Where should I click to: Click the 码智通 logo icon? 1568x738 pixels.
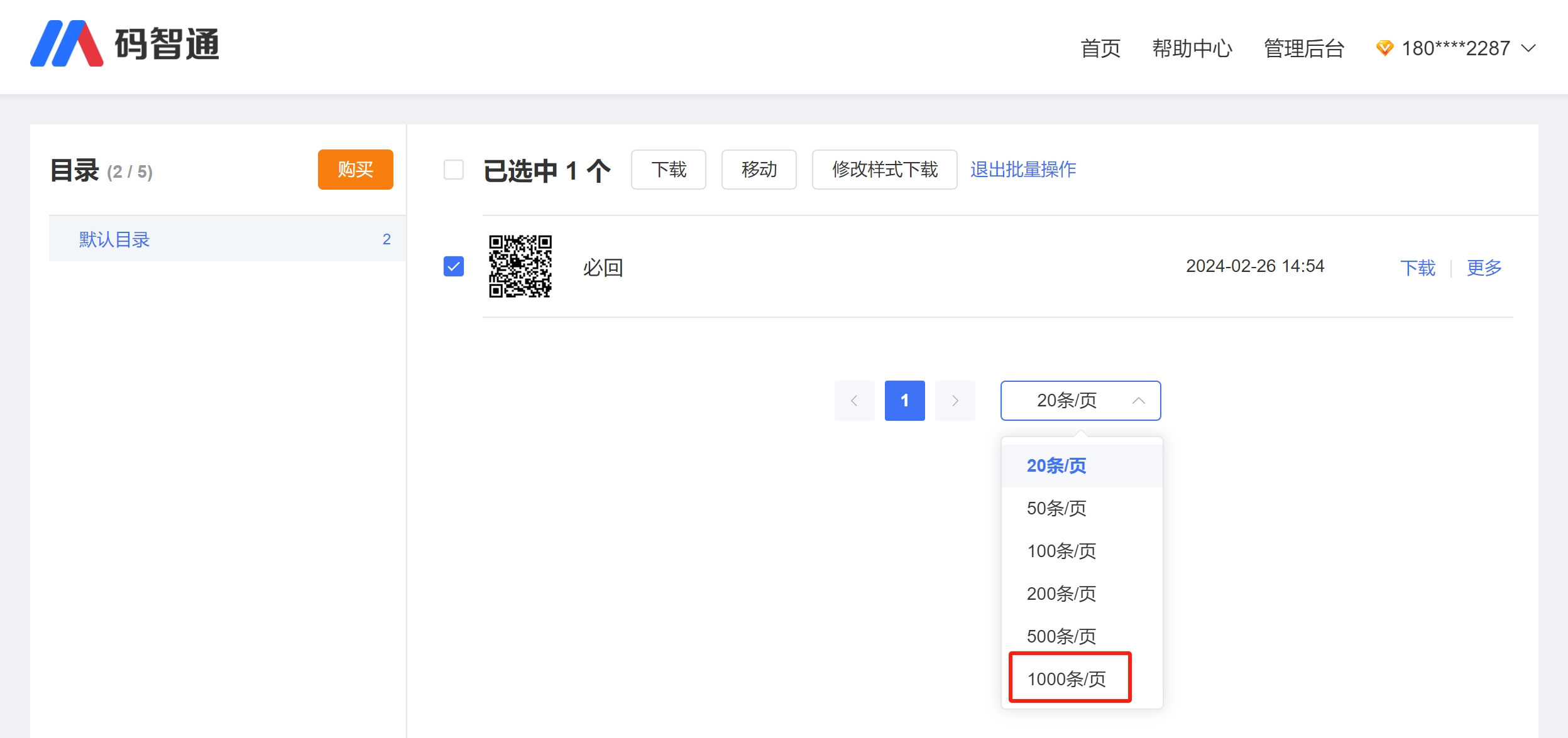click(x=67, y=44)
